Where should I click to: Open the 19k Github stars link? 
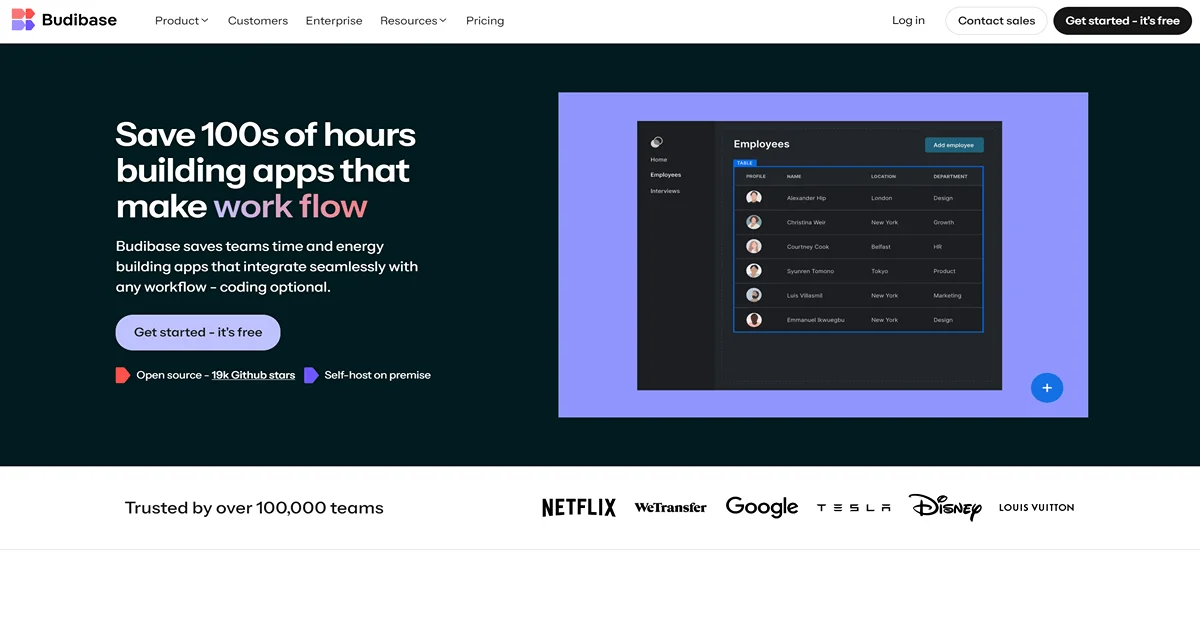pos(253,375)
